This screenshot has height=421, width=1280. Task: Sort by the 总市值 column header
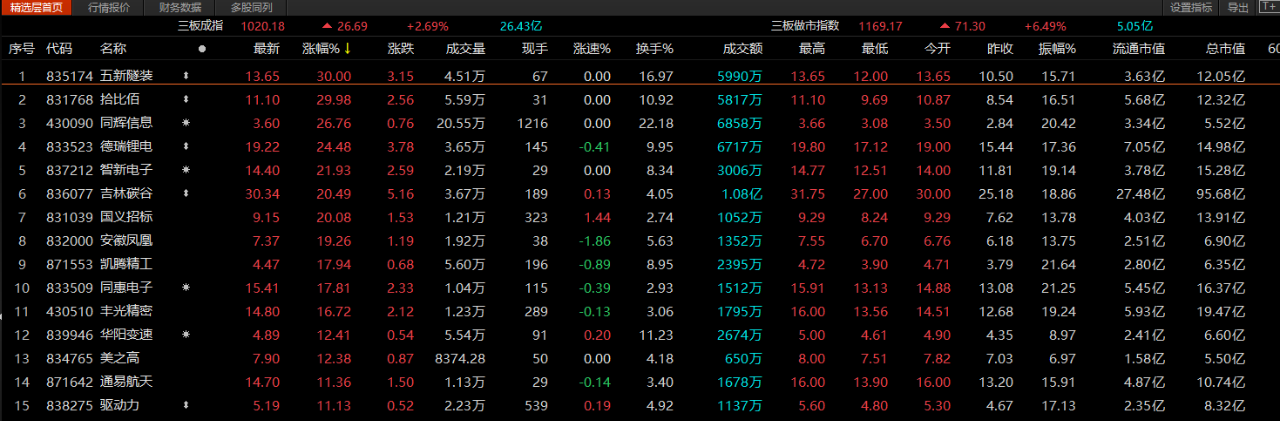tap(1224, 48)
